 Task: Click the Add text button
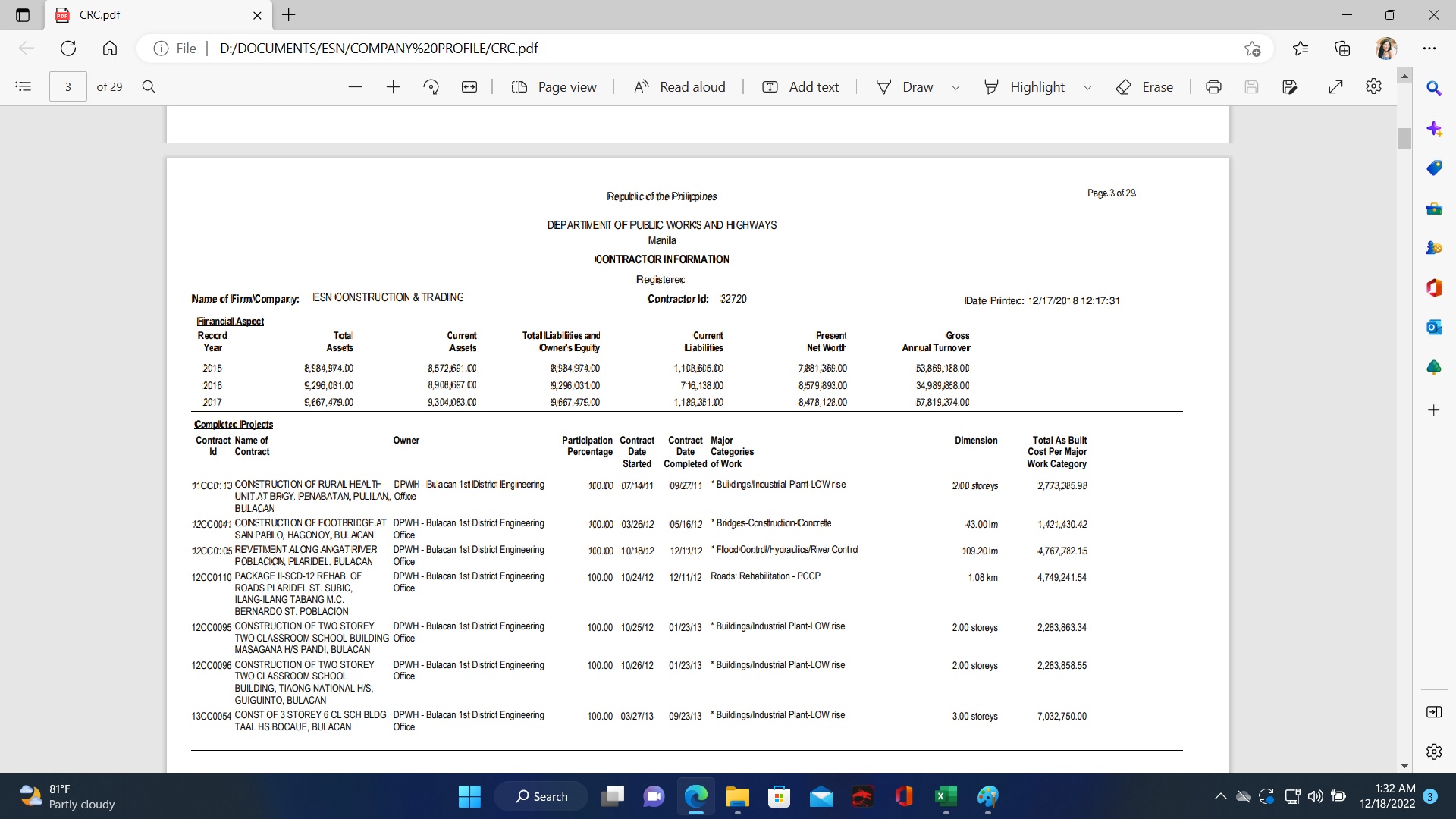coord(801,86)
